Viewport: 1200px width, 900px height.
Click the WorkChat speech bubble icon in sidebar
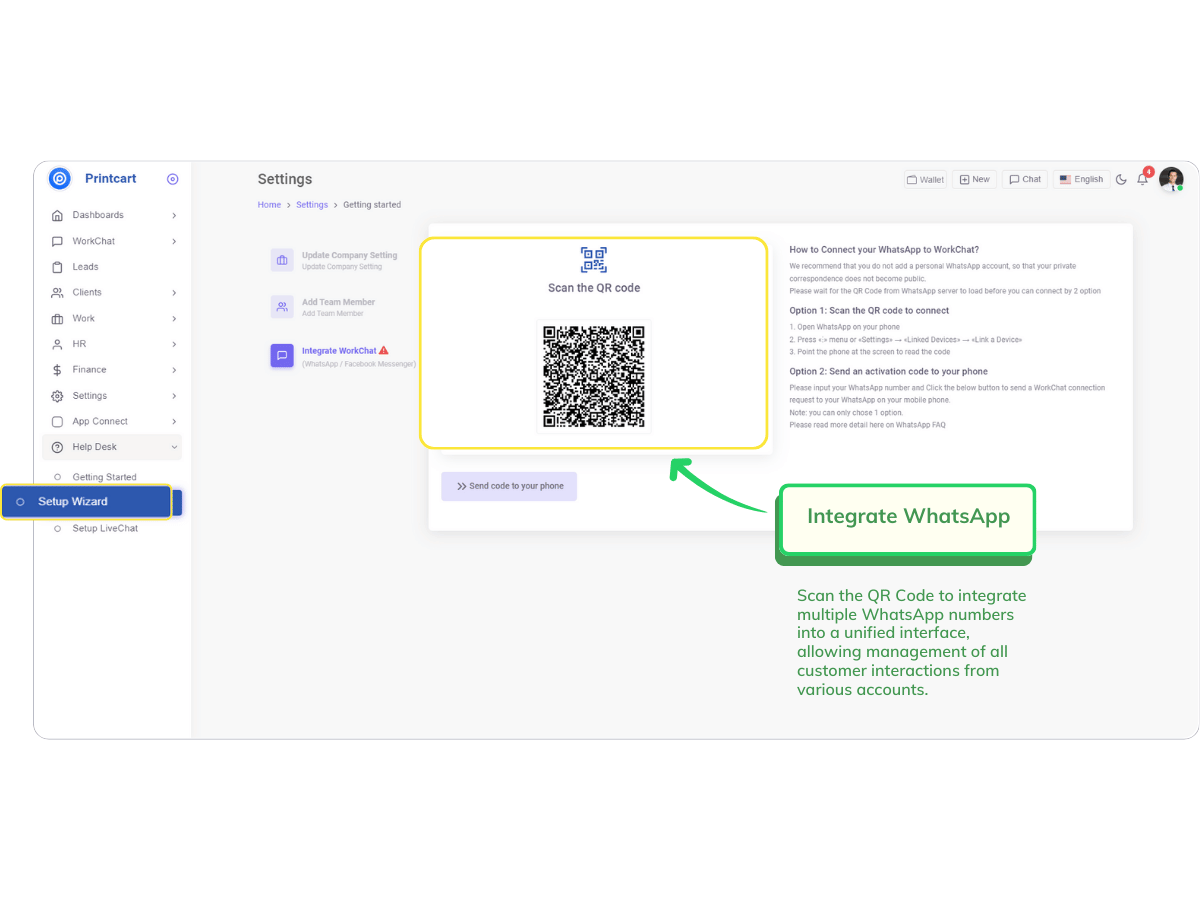57,241
